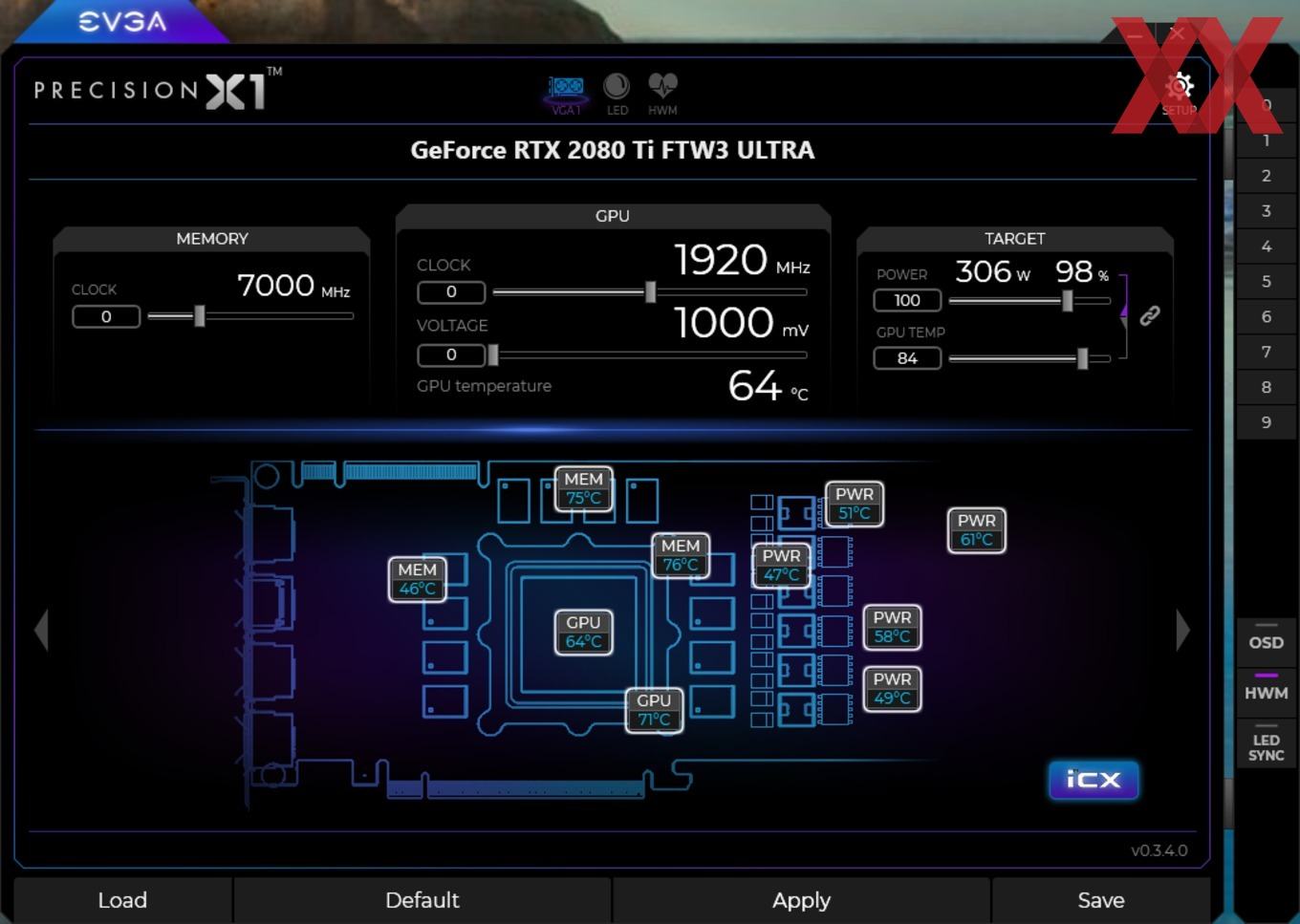1300x924 pixels.
Task: Go to next page with right arrow
Action: [1183, 631]
